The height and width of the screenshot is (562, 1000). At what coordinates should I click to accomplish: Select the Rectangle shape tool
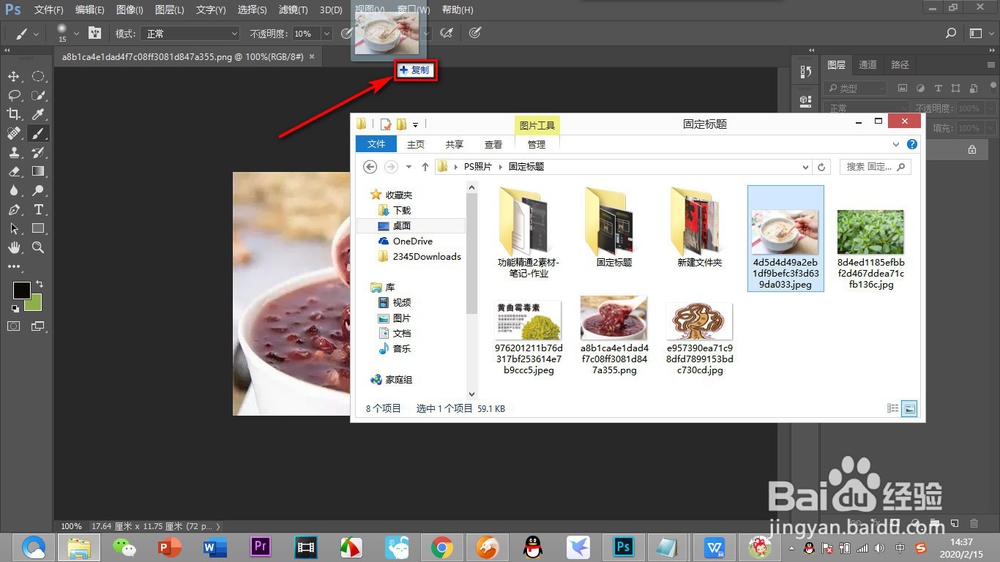(x=38, y=228)
